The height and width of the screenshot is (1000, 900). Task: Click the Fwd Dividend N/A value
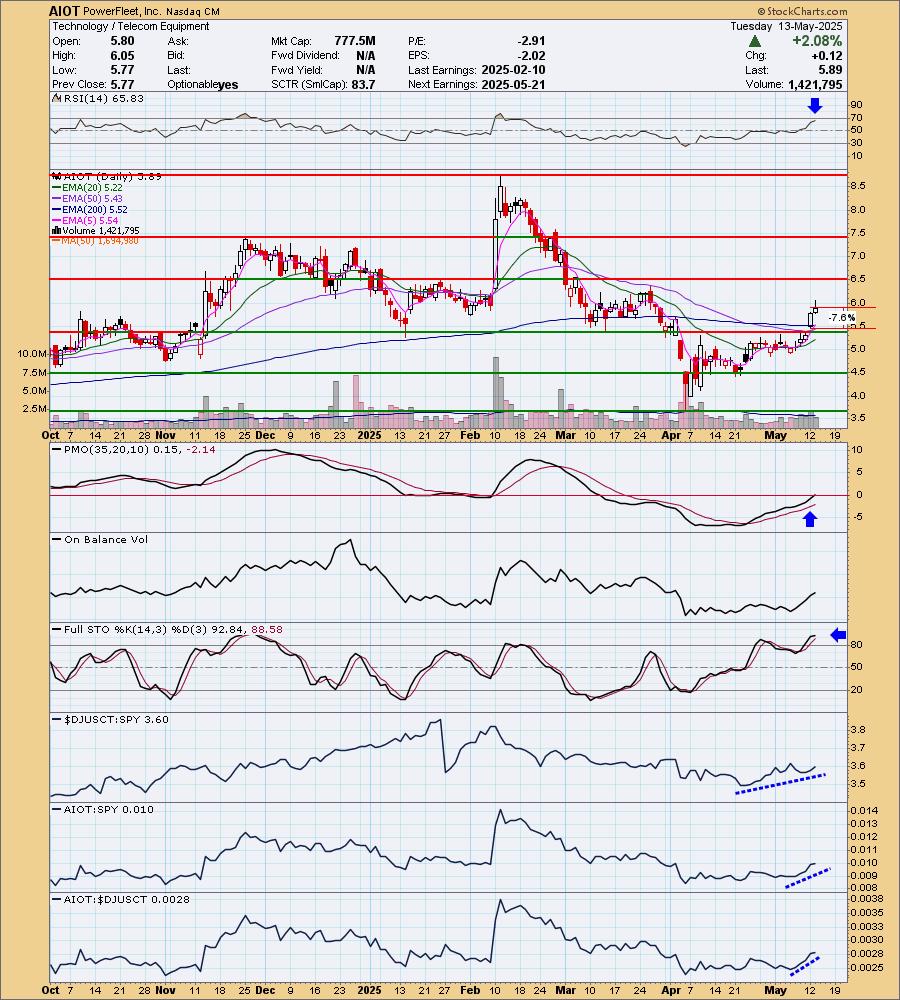[365, 55]
